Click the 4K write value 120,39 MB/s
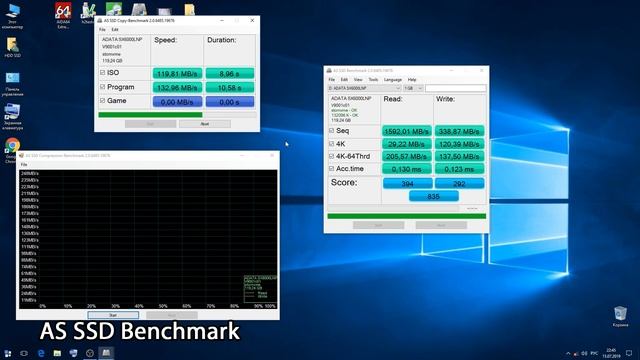The height and width of the screenshot is (360, 640). tap(459, 144)
